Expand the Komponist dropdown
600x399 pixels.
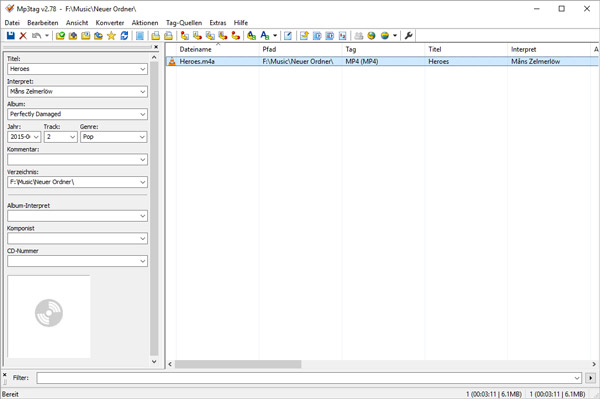coord(142,239)
